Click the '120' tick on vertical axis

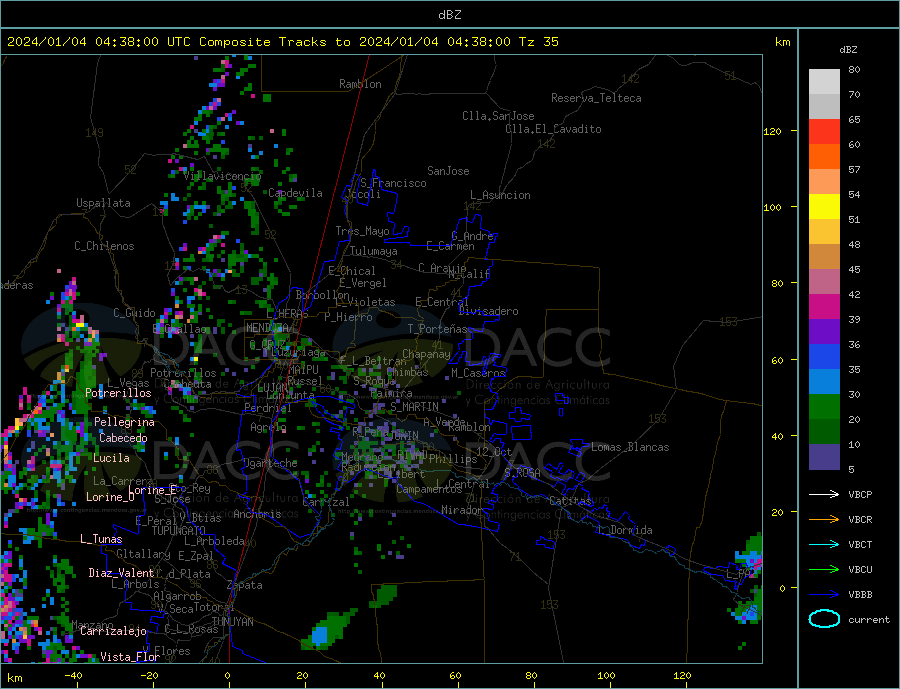(x=773, y=131)
